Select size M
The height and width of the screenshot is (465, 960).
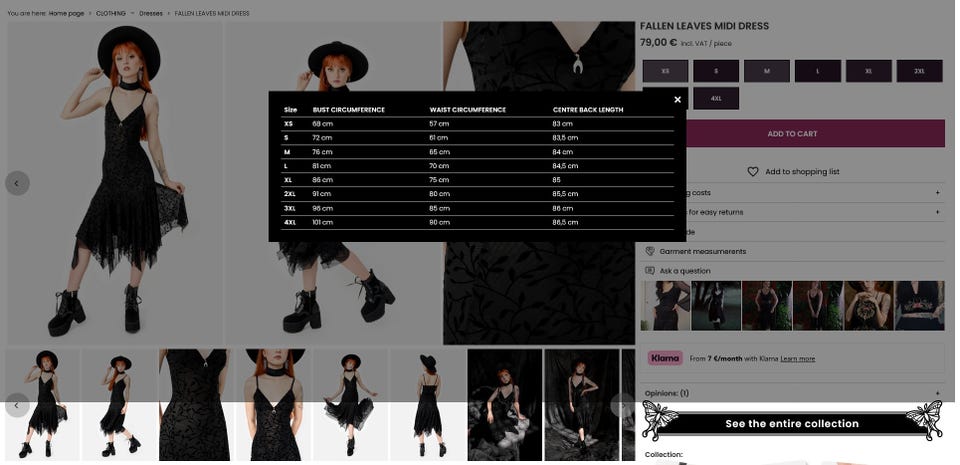767,71
